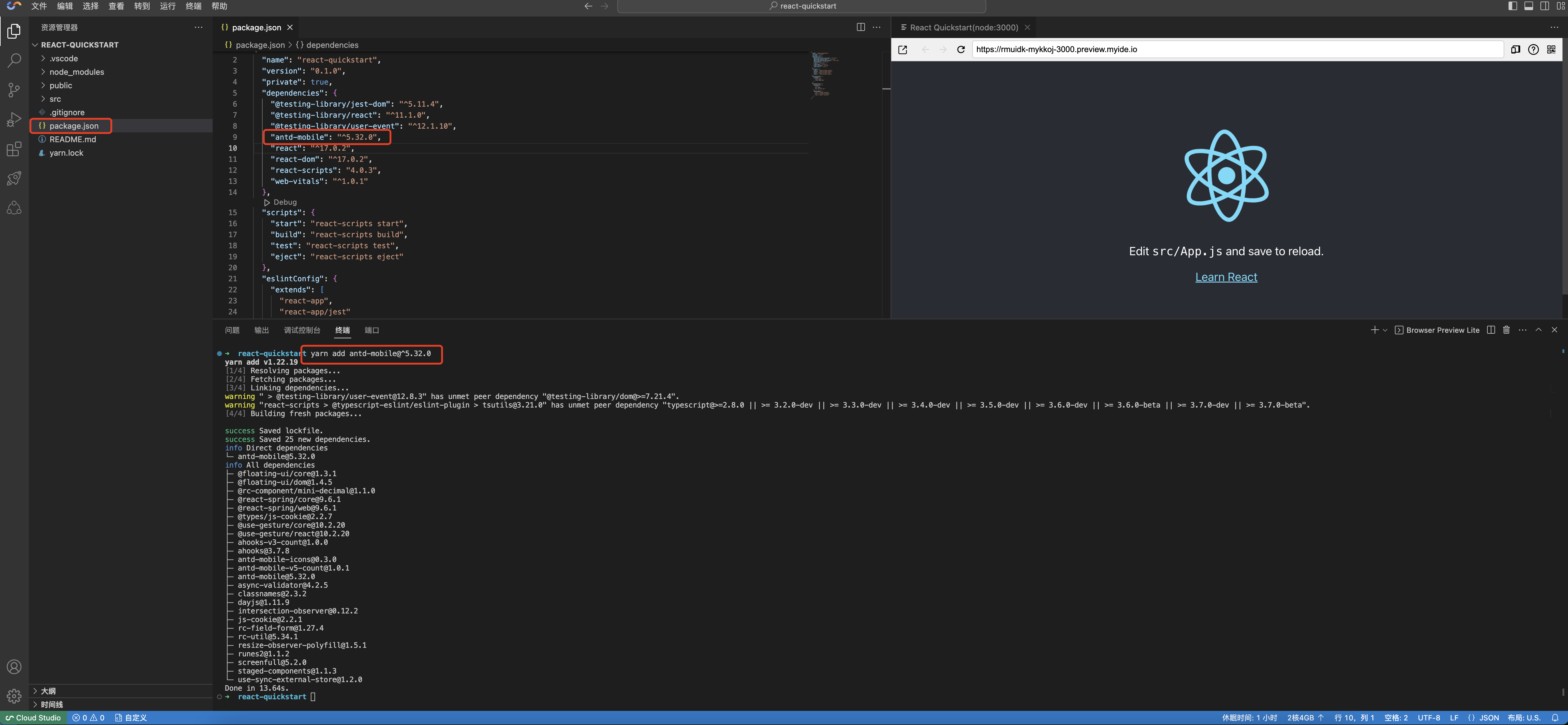
Task: Expand the node_modules folder
Action: (76, 72)
